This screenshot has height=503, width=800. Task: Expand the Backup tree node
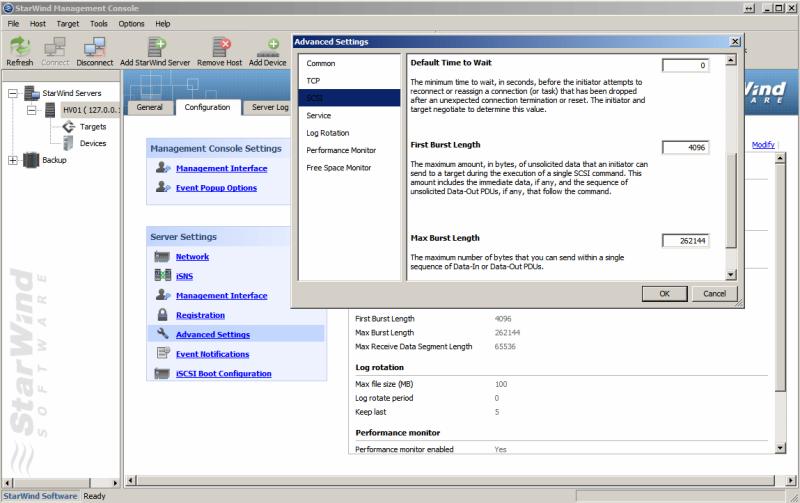click(13, 160)
